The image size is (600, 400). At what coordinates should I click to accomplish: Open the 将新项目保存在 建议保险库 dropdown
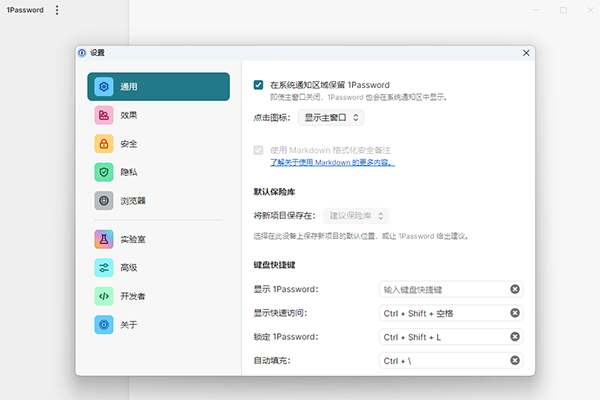[x=356, y=216]
